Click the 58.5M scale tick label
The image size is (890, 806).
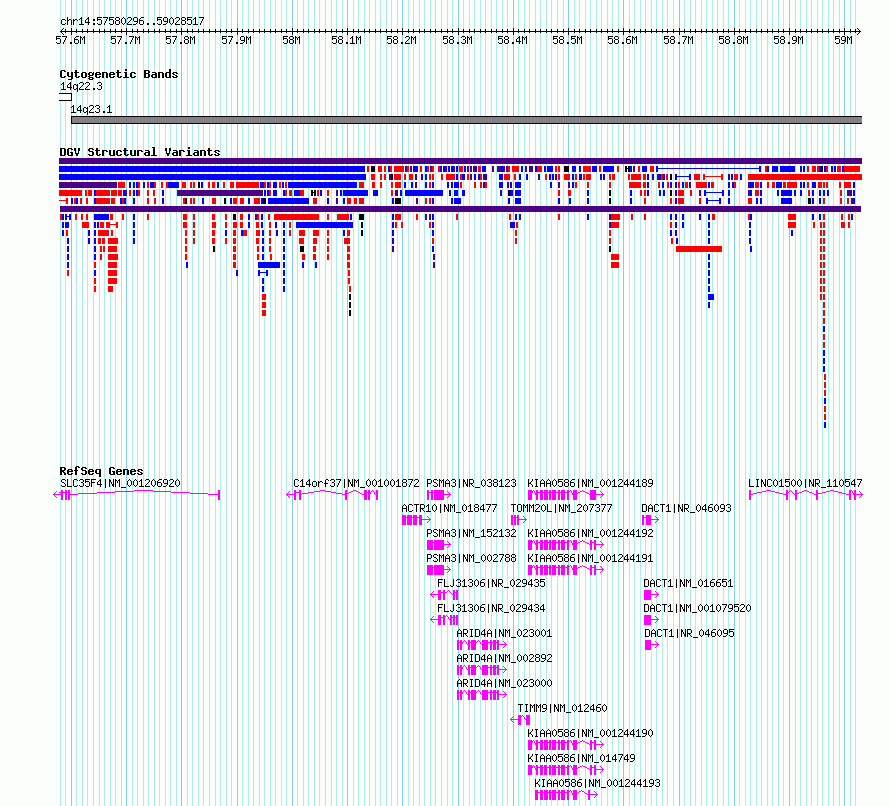pyautogui.click(x=568, y=40)
